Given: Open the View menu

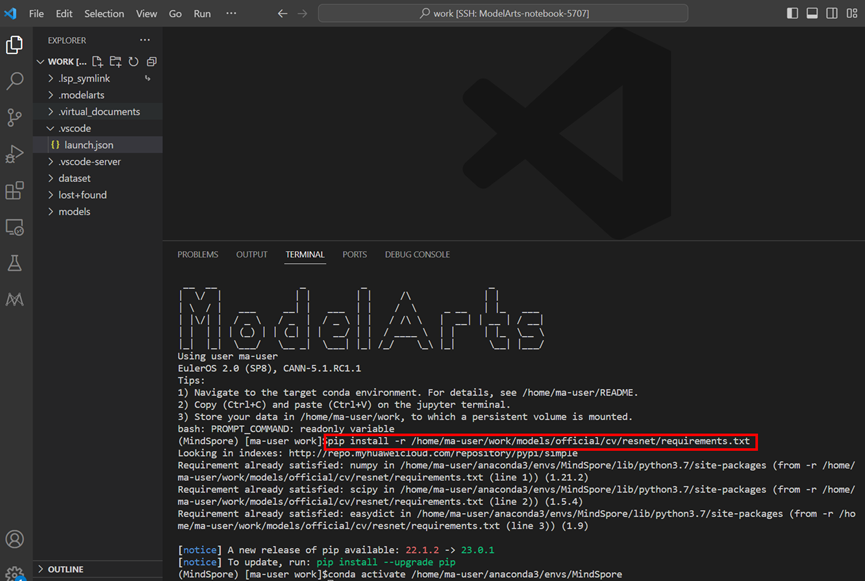Looking at the screenshot, I should 146,13.
